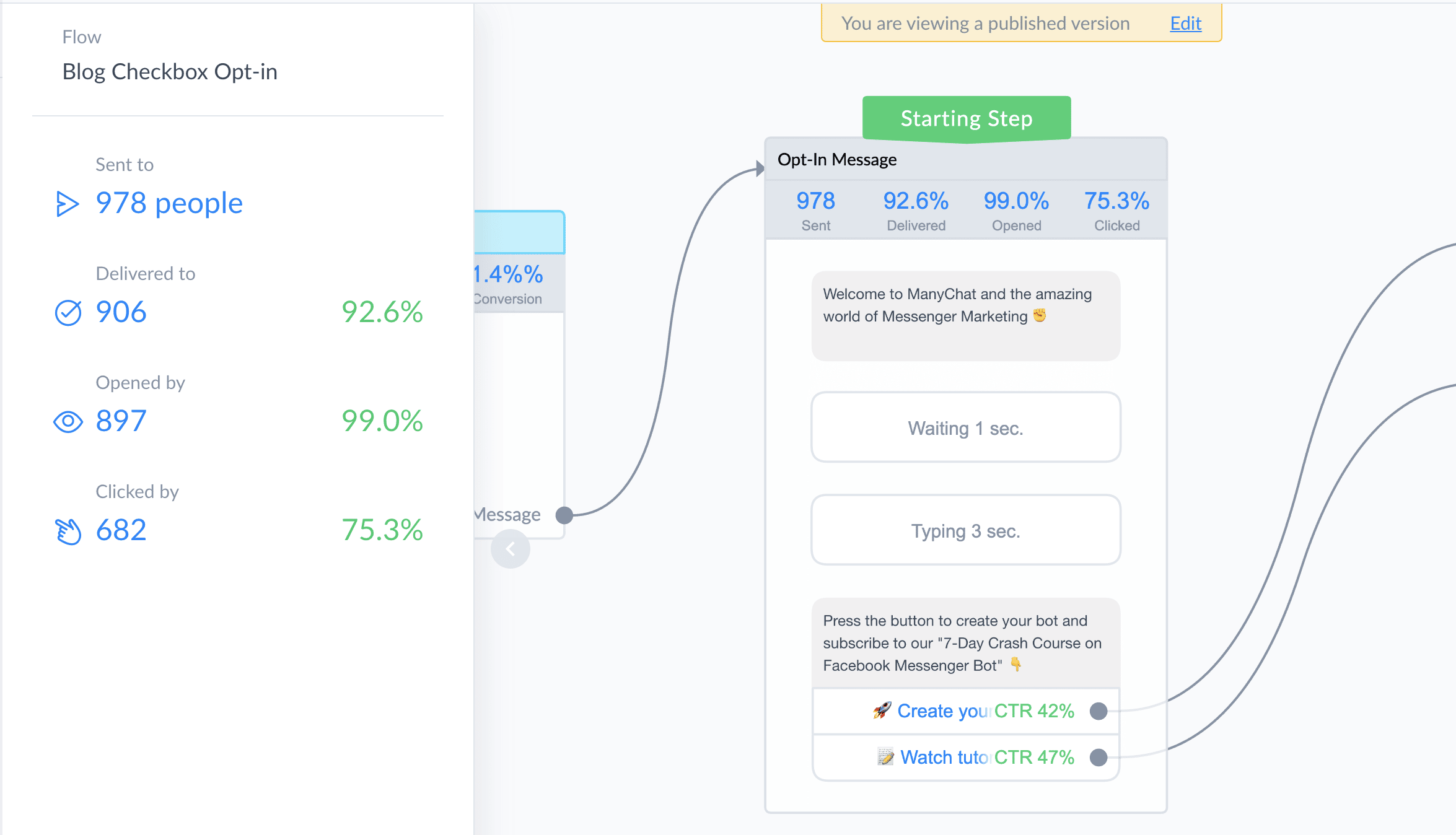Click the eye Opened by icon
The width and height of the screenshot is (1456, 835).
(x=68, y=422)
